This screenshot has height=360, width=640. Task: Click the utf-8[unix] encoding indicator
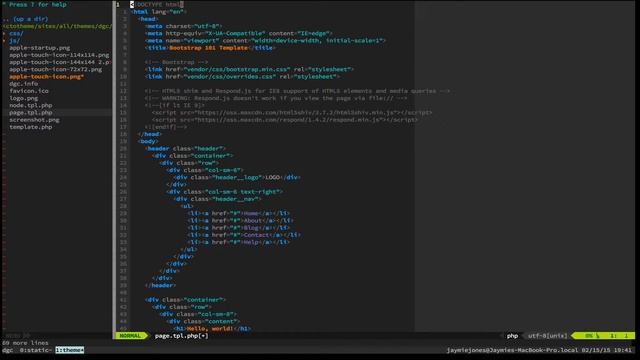point(547,336)
